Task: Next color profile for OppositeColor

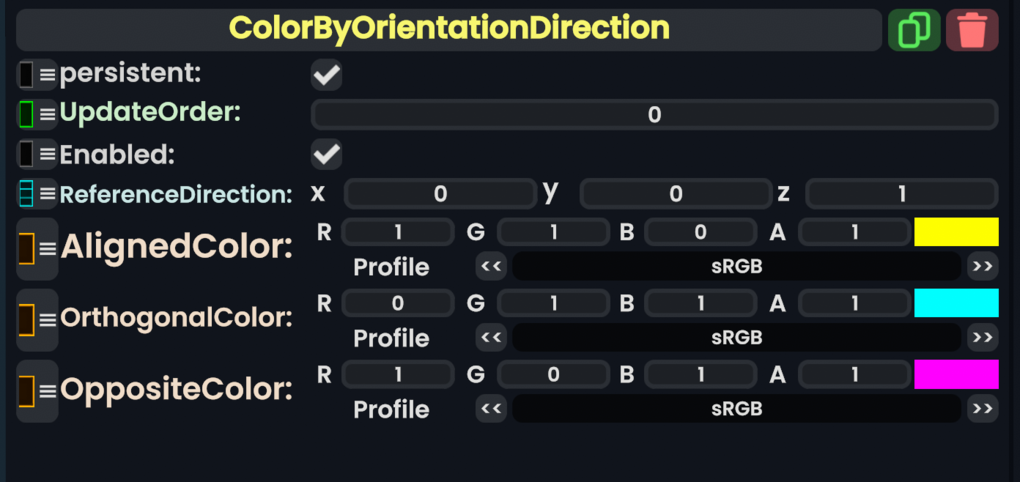Action: click(x=982, y=409)
